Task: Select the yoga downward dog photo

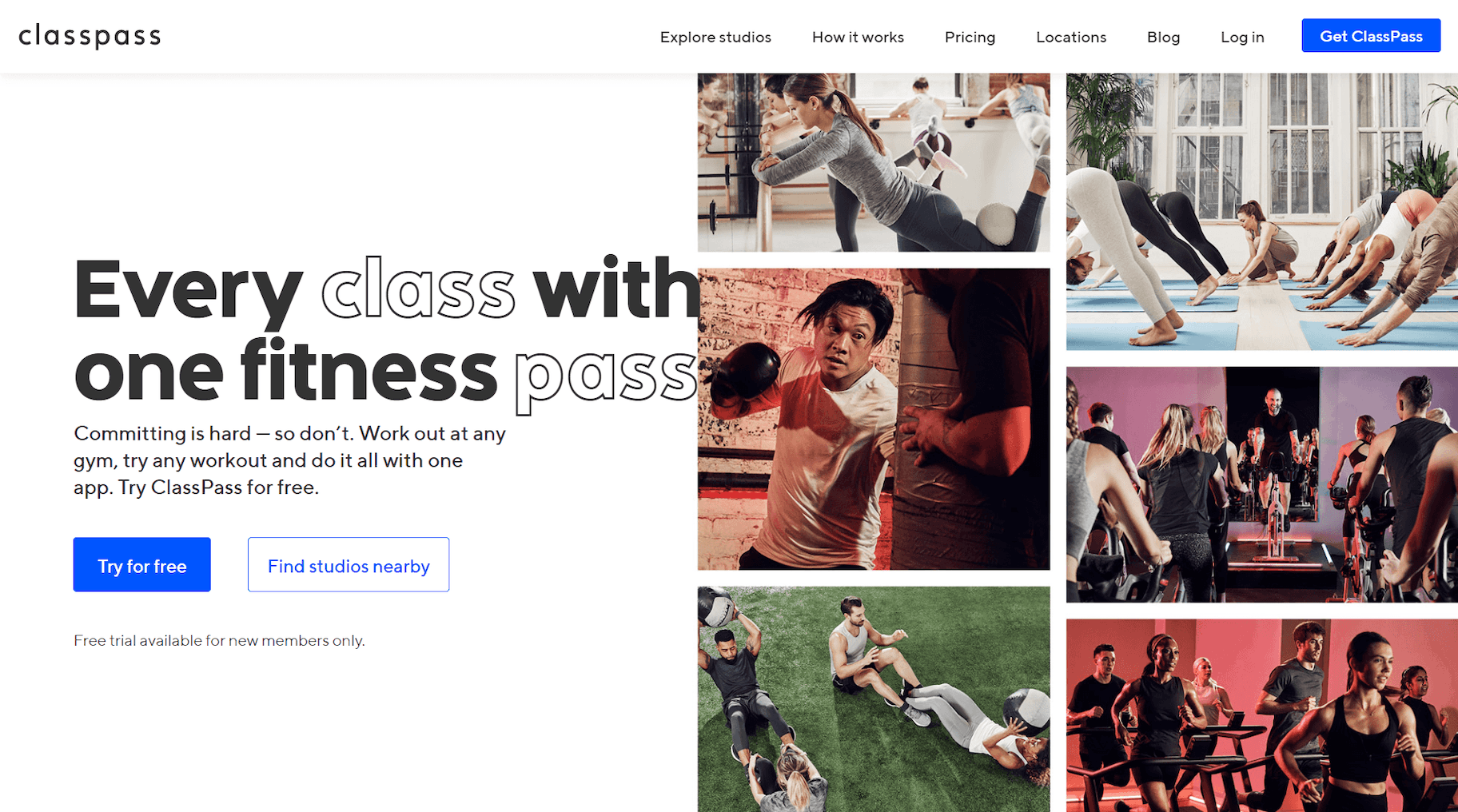Action: point(1262,212)
